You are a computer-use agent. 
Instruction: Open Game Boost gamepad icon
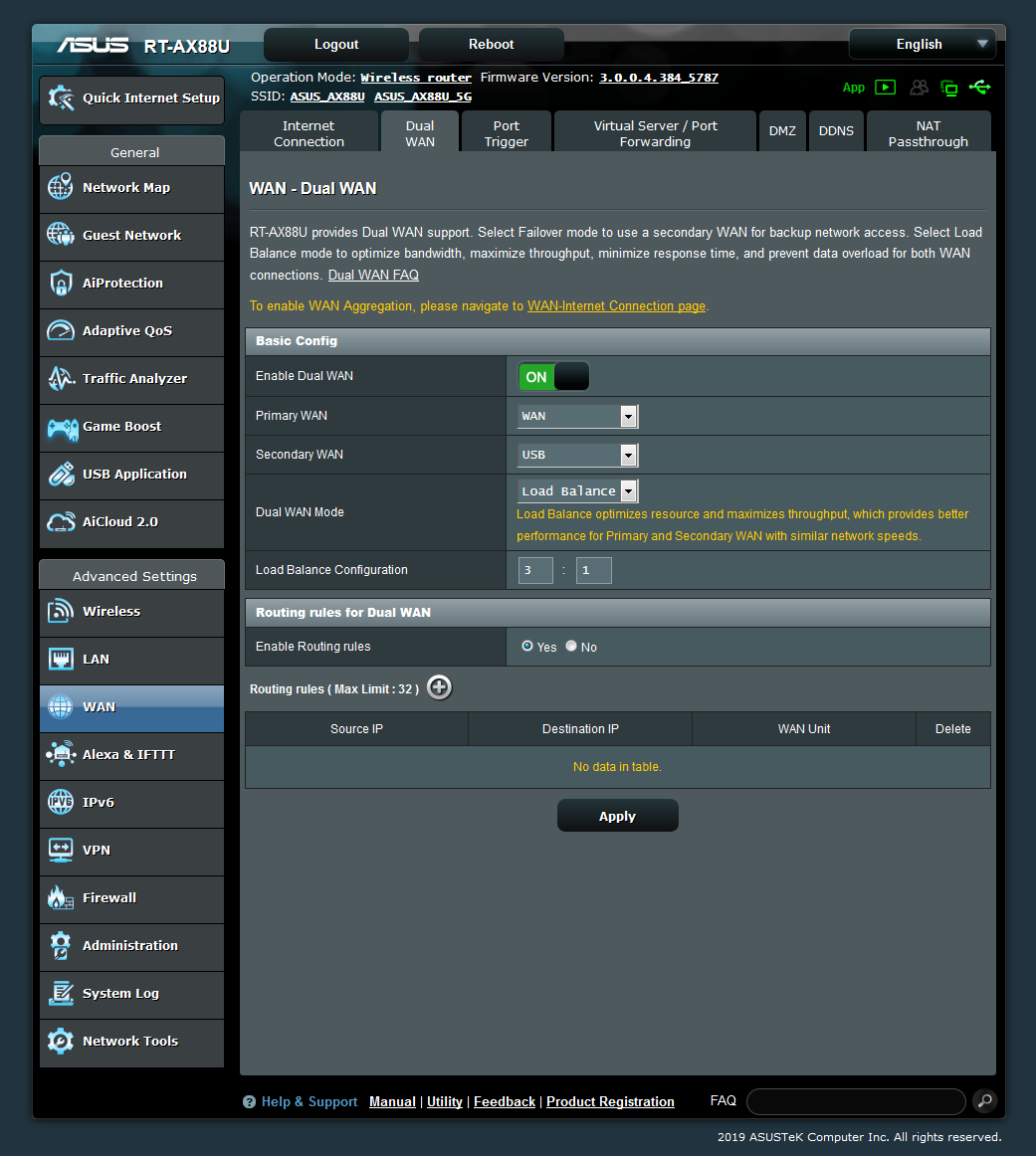(x=63, y=427)
